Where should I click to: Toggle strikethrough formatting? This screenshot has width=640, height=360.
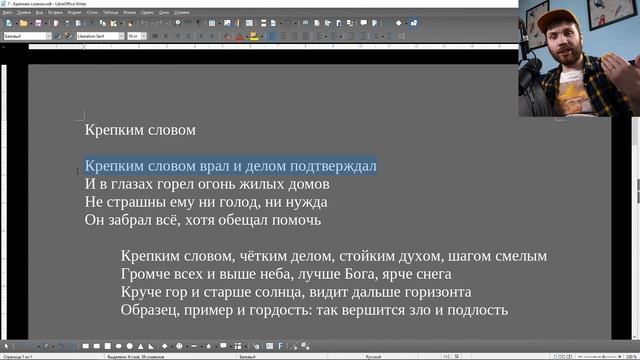188,36
